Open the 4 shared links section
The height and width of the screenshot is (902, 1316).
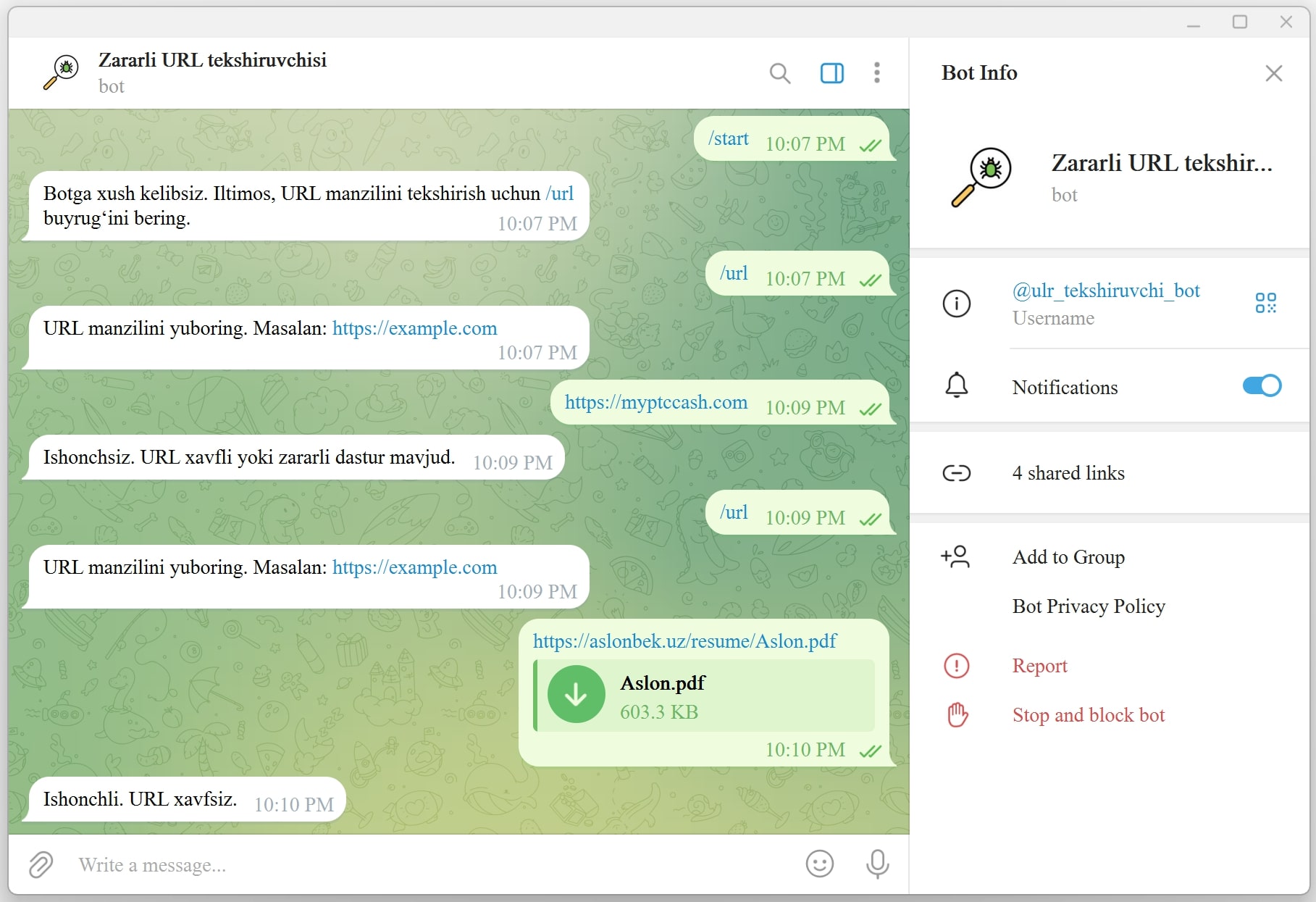(x=1068, y=473)
